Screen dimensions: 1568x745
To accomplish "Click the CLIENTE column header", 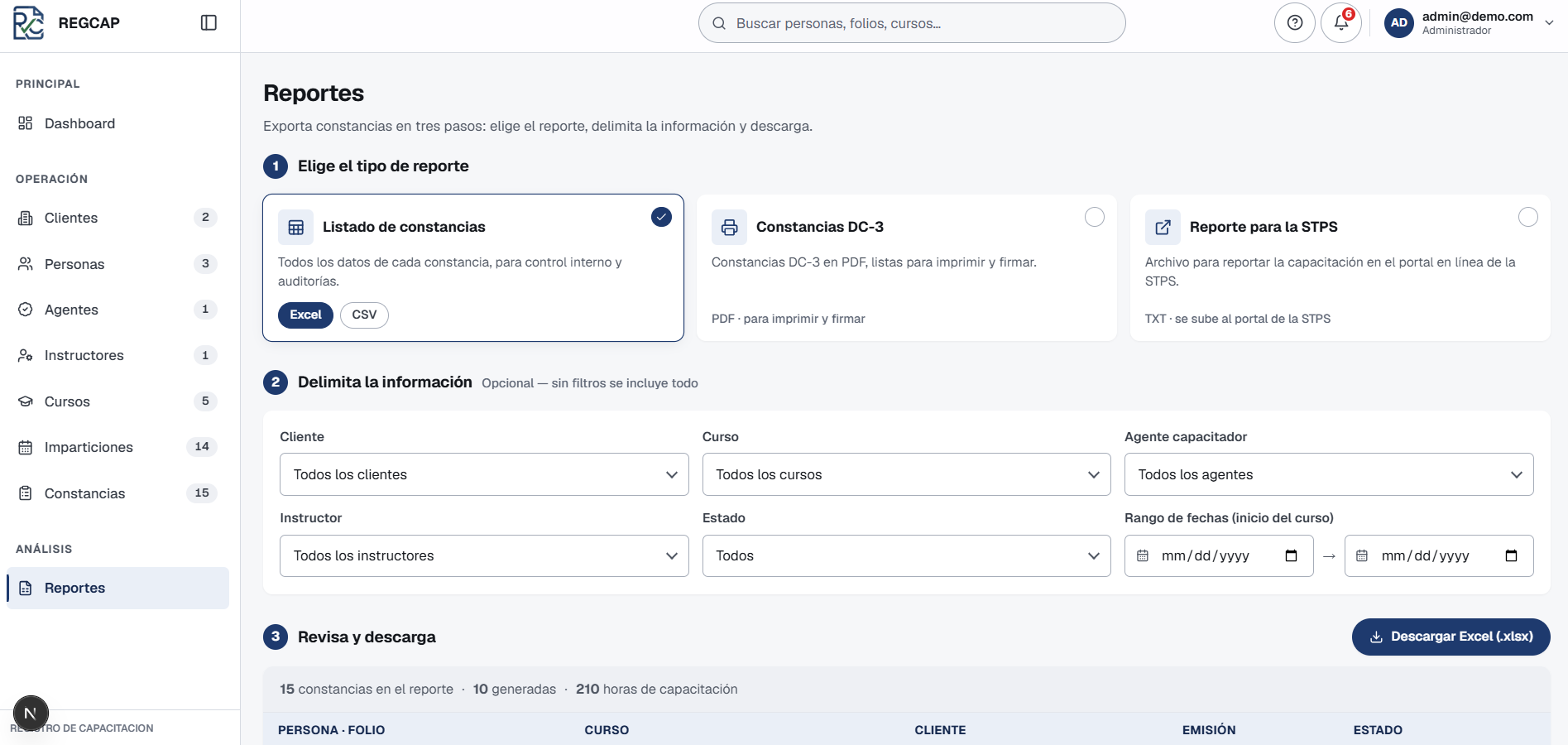I will [x=940, y=730].
